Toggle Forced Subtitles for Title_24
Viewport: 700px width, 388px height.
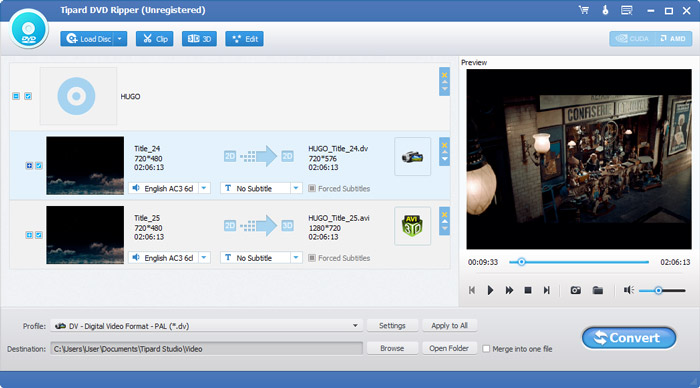(312, 188)
